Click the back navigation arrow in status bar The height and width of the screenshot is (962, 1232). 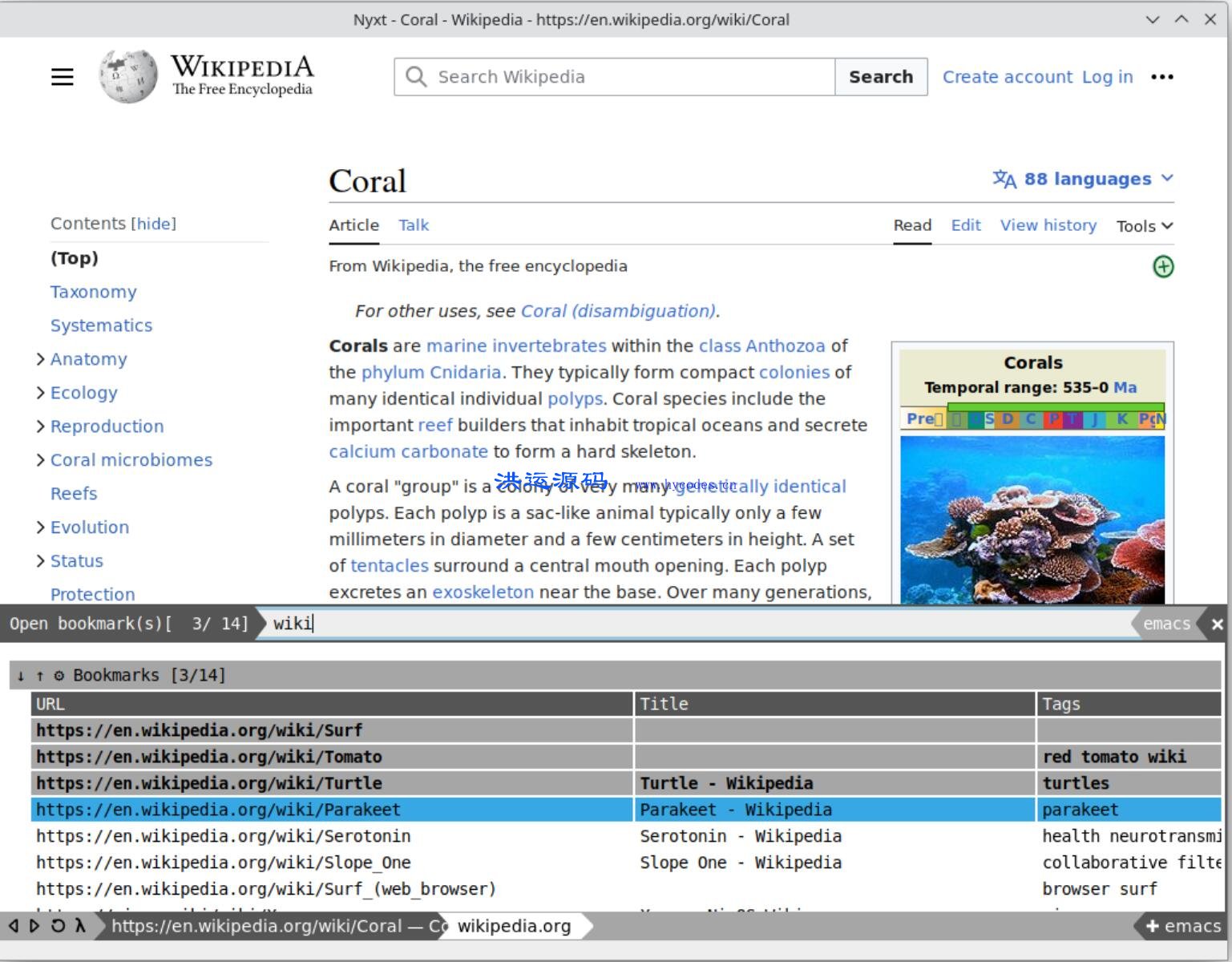[x=14, y=926]
